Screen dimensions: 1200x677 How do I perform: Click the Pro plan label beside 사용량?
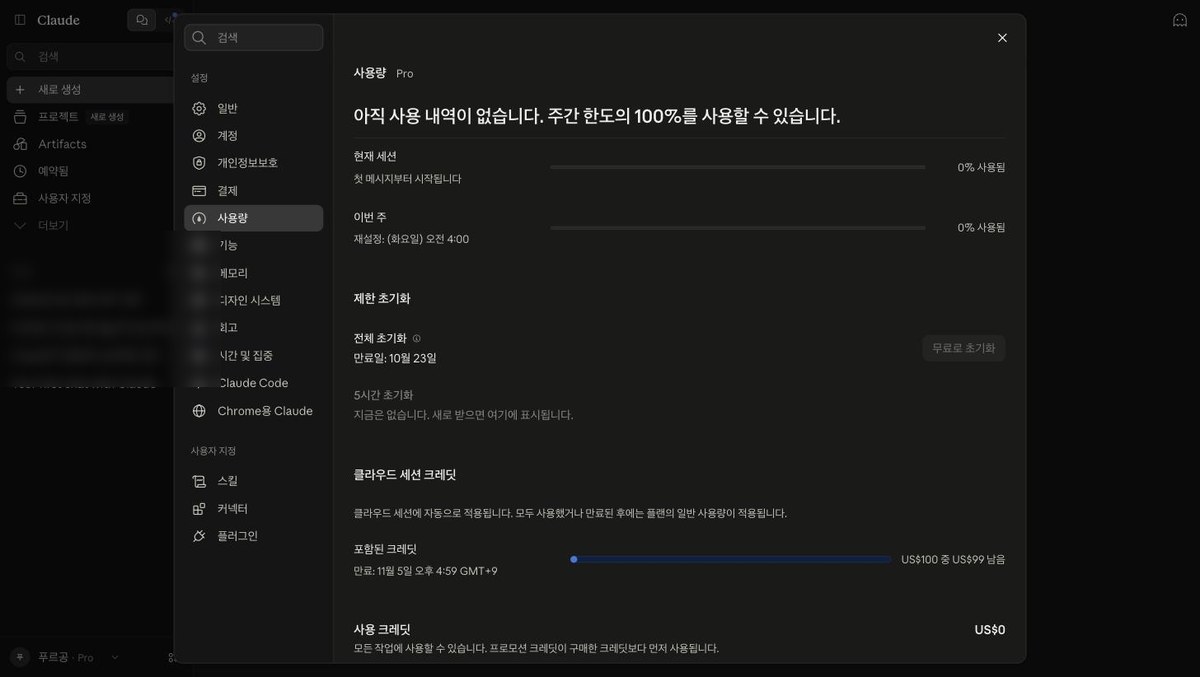pos(405,74)
